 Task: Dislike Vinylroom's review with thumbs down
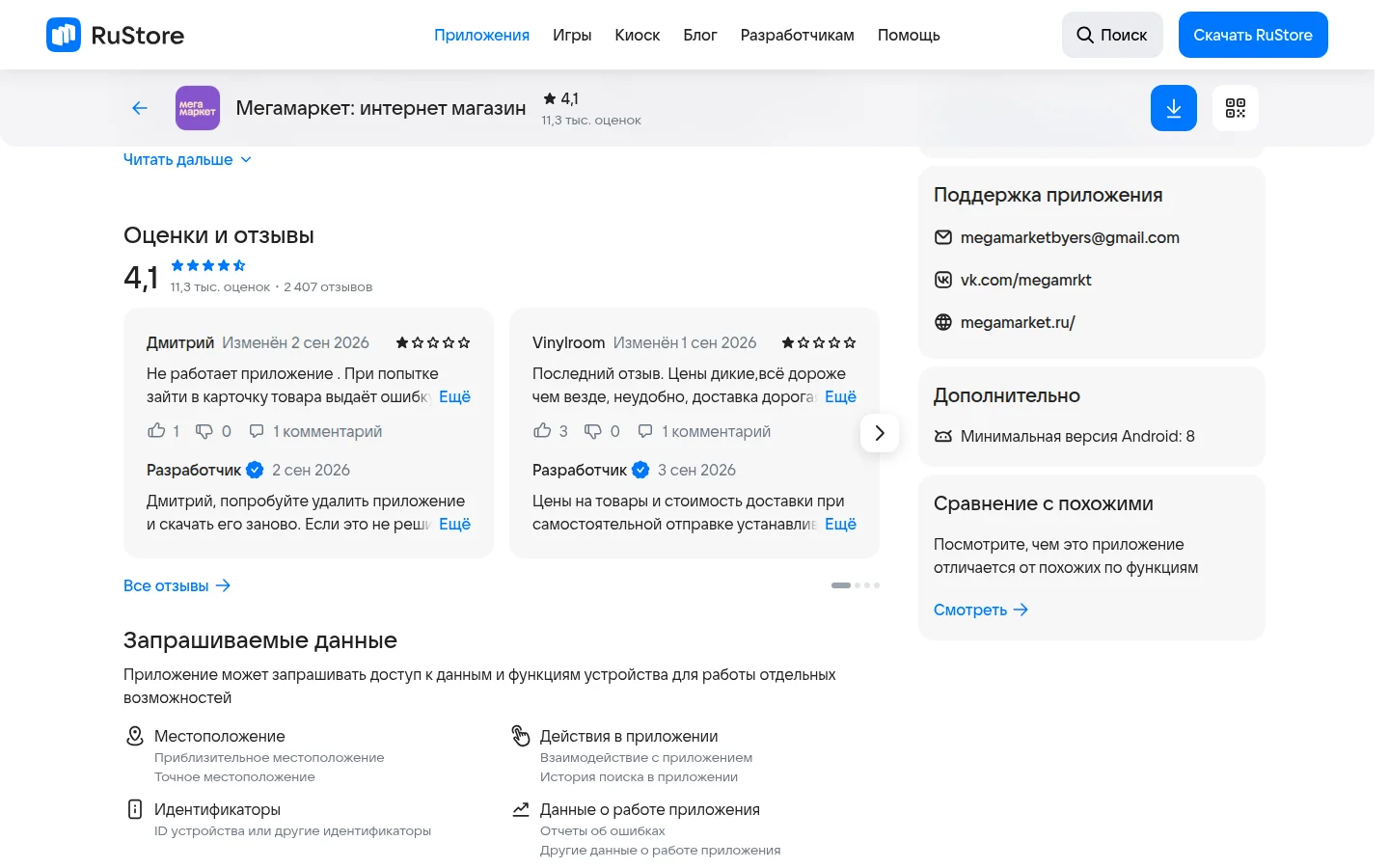592,431
